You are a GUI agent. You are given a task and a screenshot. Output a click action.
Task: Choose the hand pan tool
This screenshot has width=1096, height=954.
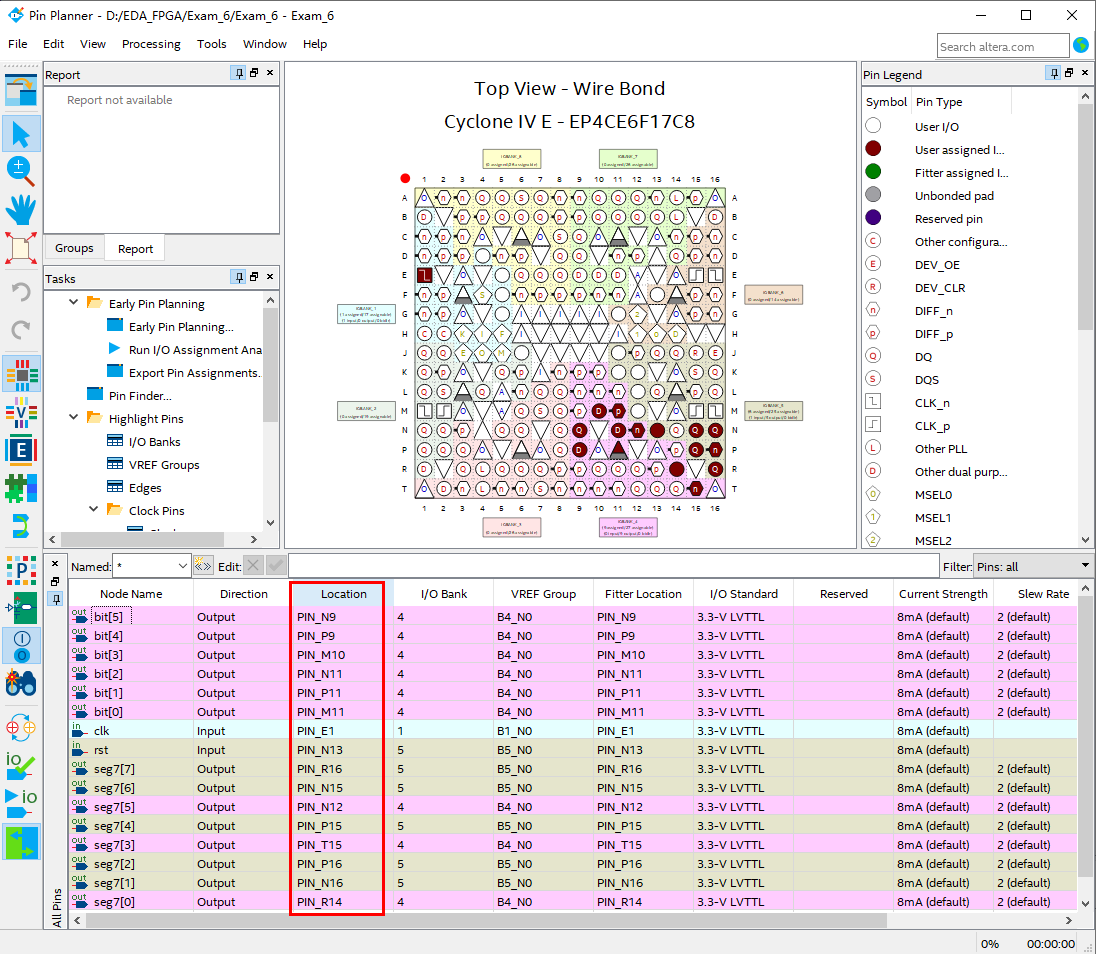[x=21, y=209]
